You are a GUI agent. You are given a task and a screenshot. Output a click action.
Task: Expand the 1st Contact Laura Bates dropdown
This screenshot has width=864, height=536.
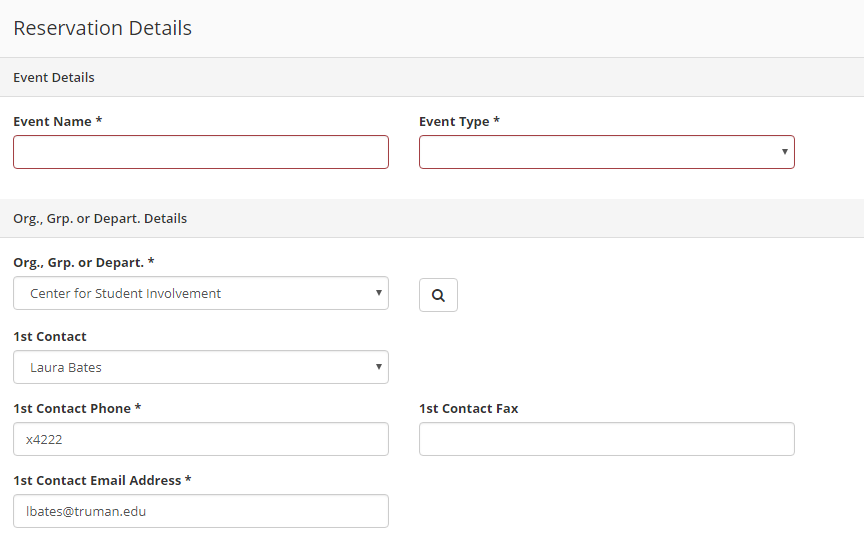[201, 367]
